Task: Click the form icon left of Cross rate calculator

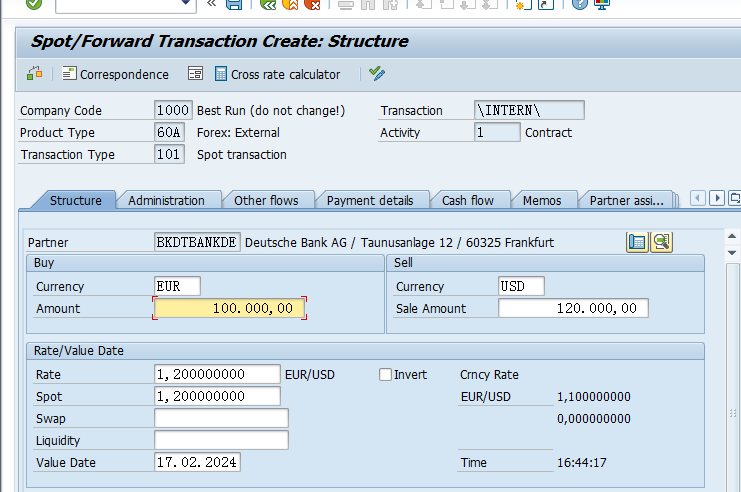Action: click(195, 74)
